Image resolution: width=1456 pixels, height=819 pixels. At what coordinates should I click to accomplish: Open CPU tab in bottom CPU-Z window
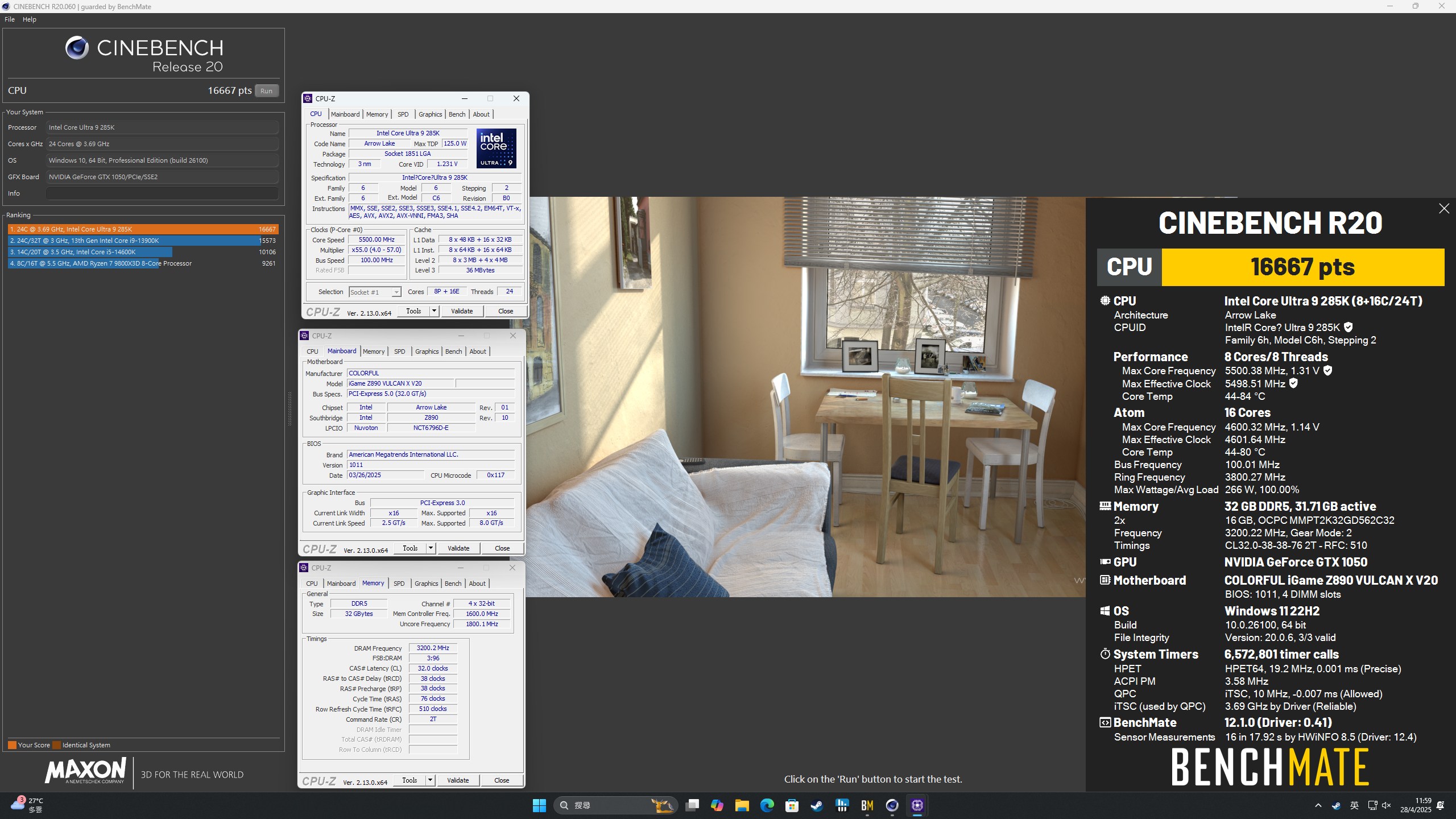point(312,584)
